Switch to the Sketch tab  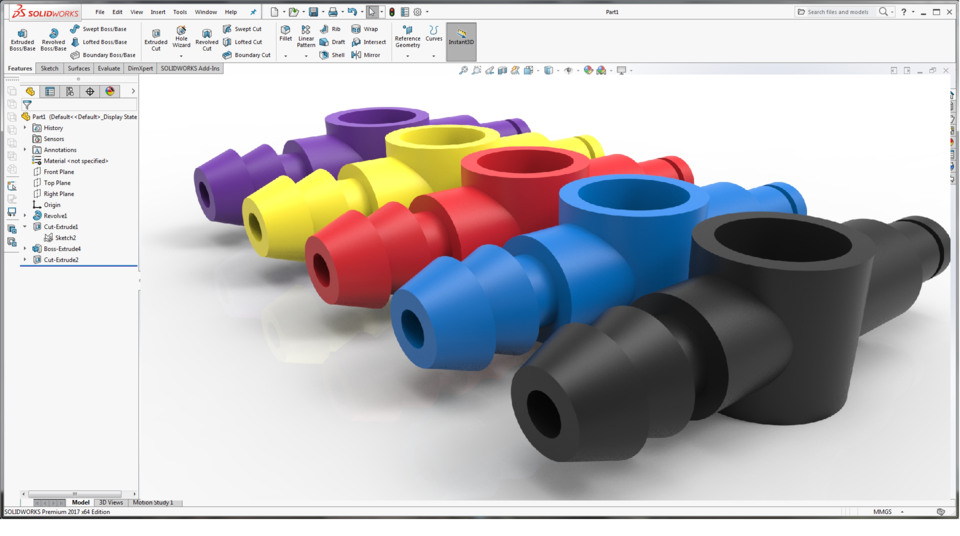[50, 68]
